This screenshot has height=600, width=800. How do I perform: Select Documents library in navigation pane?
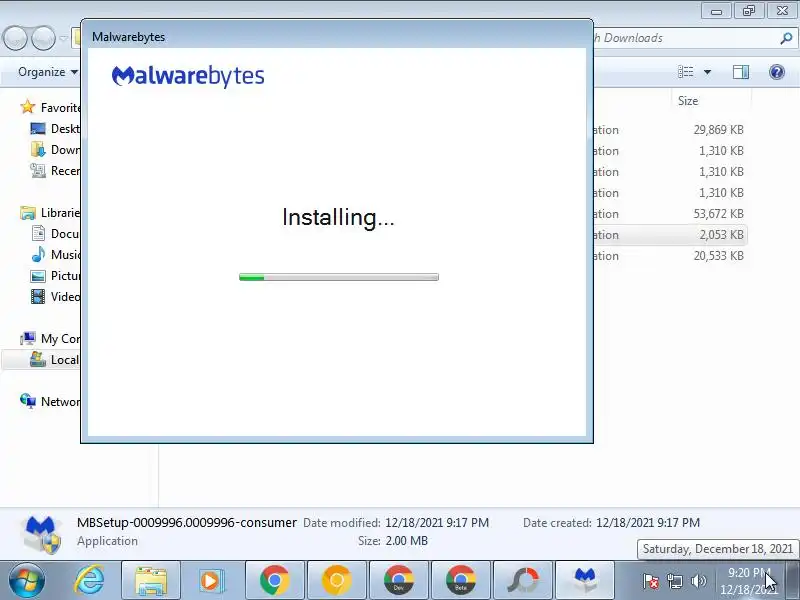pos(55,234)
